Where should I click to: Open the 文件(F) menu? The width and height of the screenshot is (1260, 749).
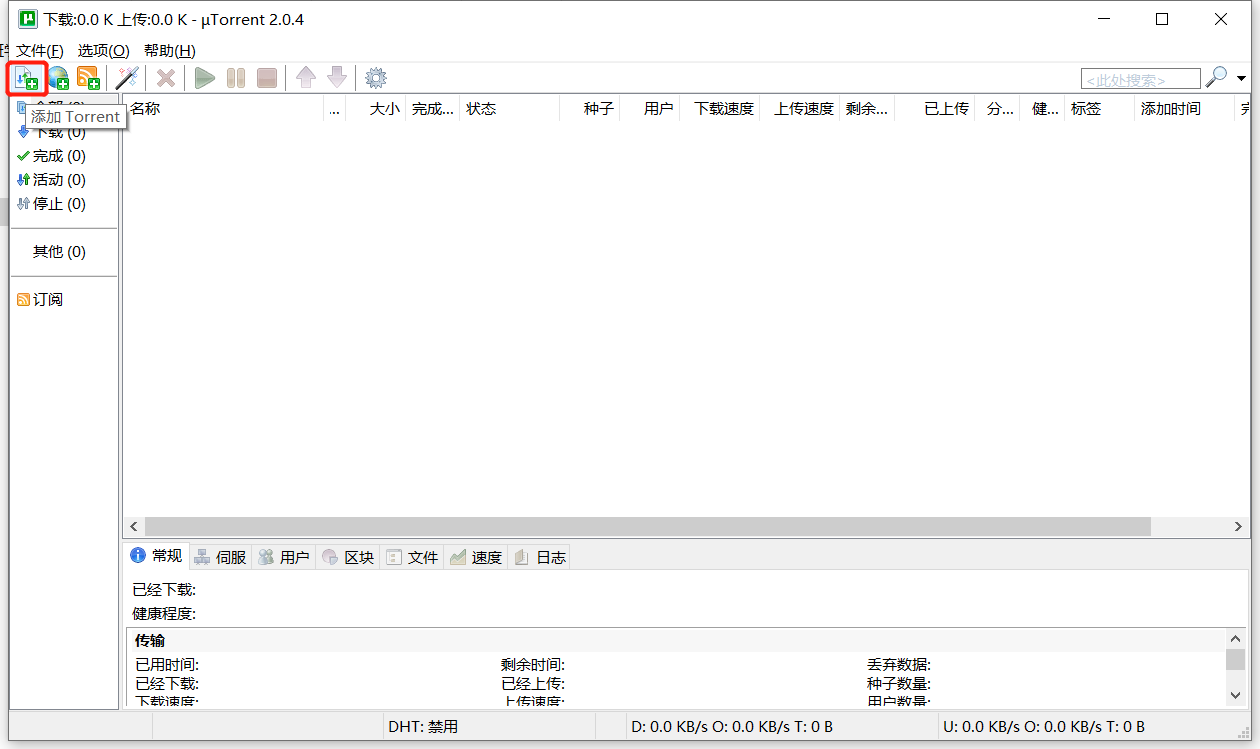(40, 50)
